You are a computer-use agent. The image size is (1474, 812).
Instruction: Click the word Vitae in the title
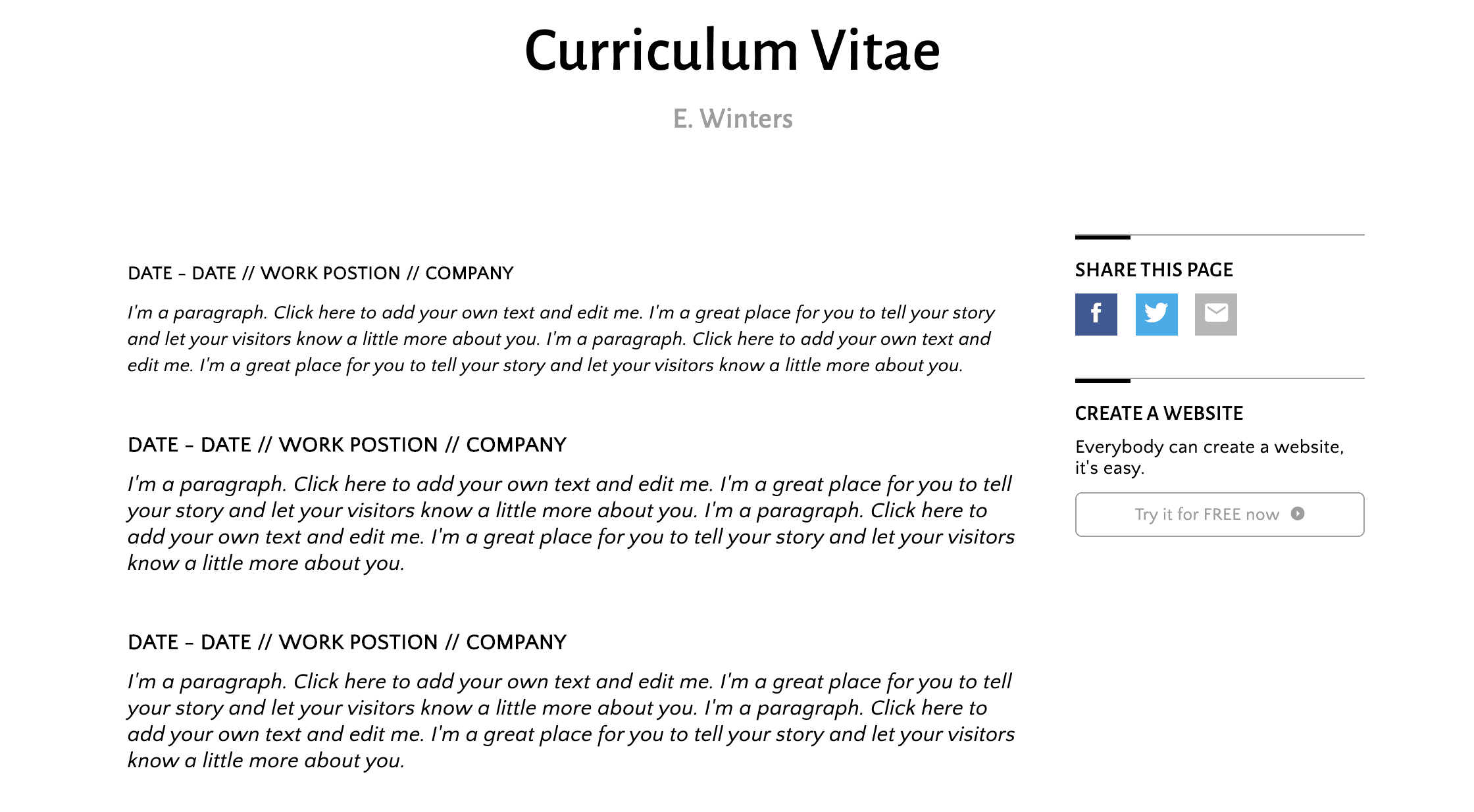tap(875, 51)
